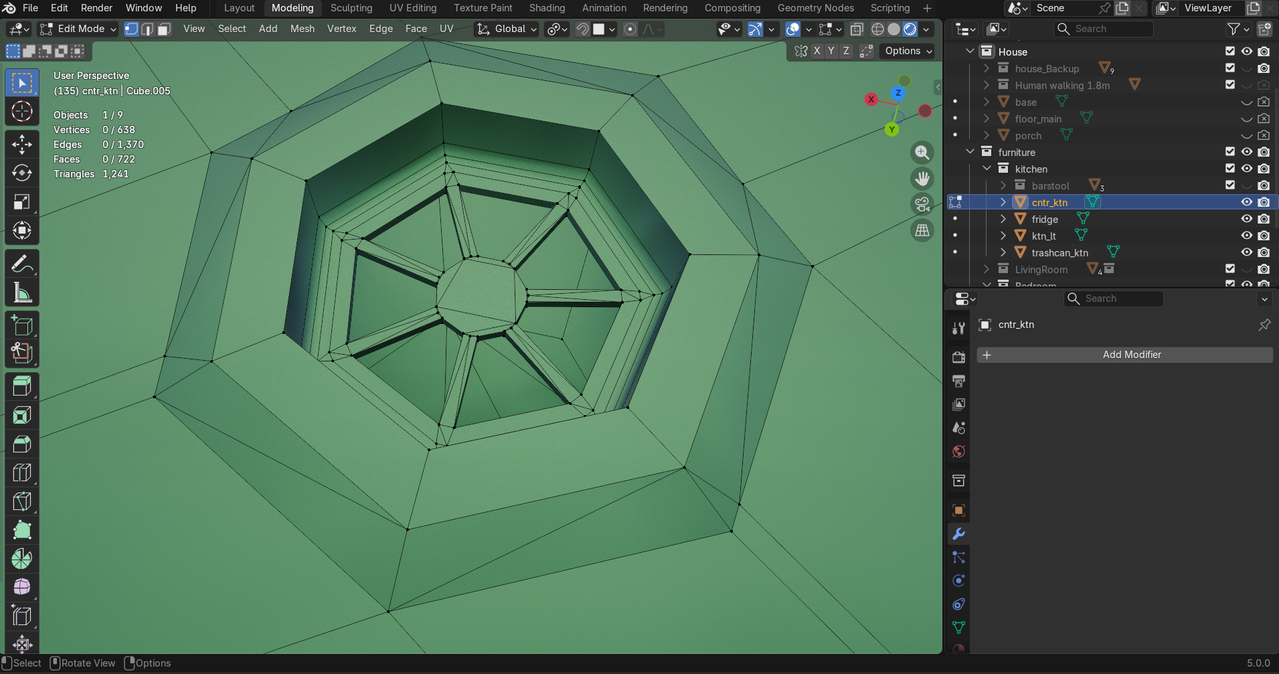The height and width of the screenshot is (674, 1279).
Task: Switch to the UV Editing workspace tab
Action: pos(412,8)
